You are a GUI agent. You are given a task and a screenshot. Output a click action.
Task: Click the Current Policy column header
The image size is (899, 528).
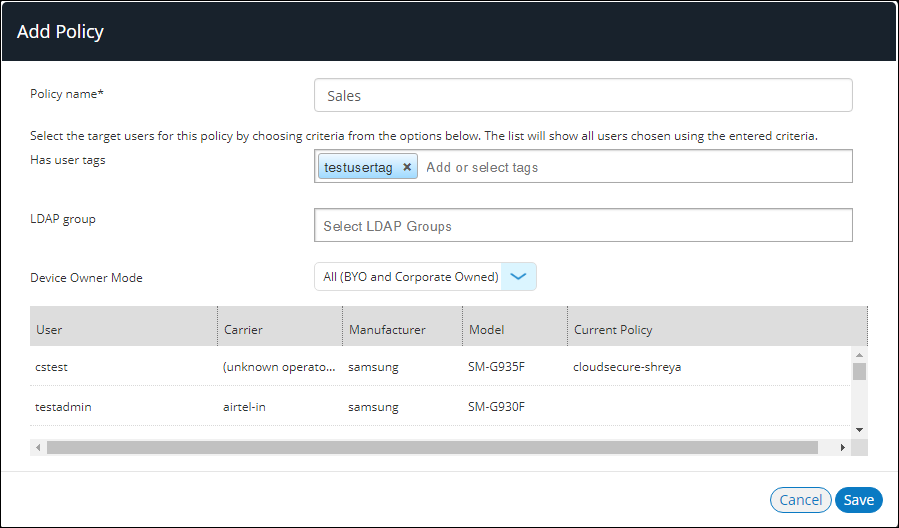(x=613, y=329)
